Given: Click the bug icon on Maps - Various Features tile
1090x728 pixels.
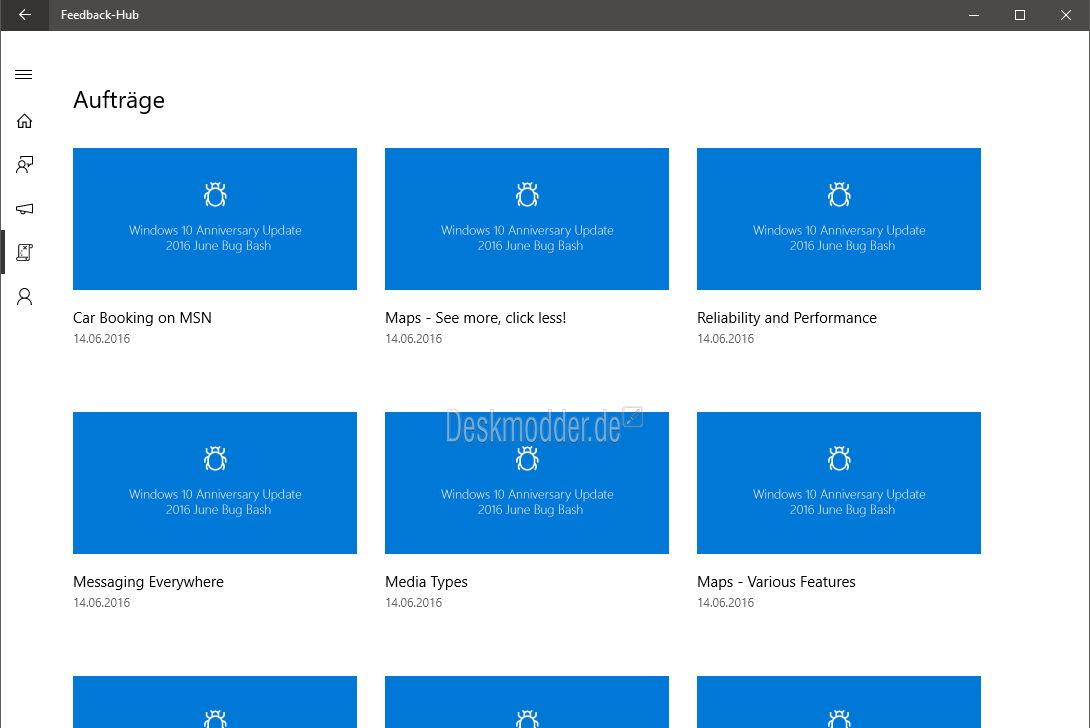Looking at the screenshot, I should [839, 459].
